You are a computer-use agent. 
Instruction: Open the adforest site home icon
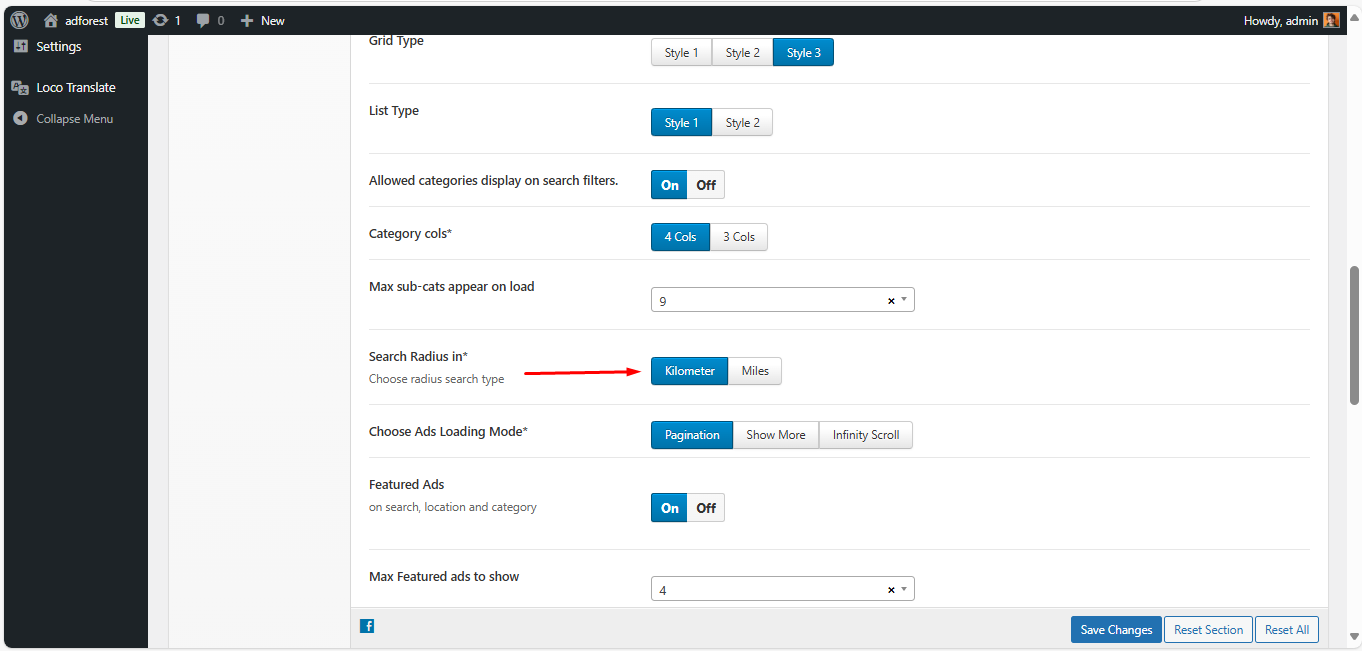[51, 20]
